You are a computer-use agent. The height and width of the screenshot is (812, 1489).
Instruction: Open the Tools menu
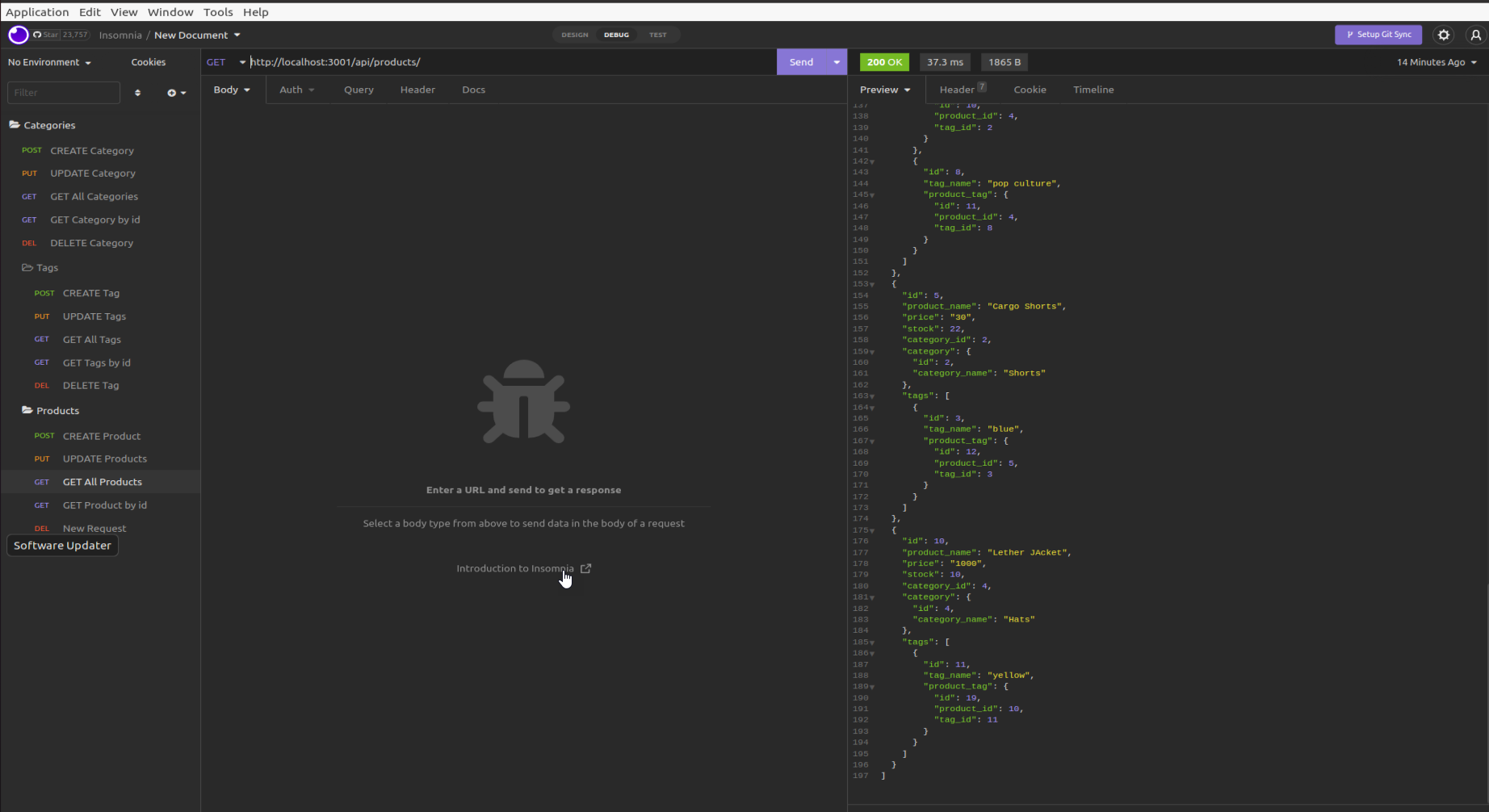click(218, 12)
